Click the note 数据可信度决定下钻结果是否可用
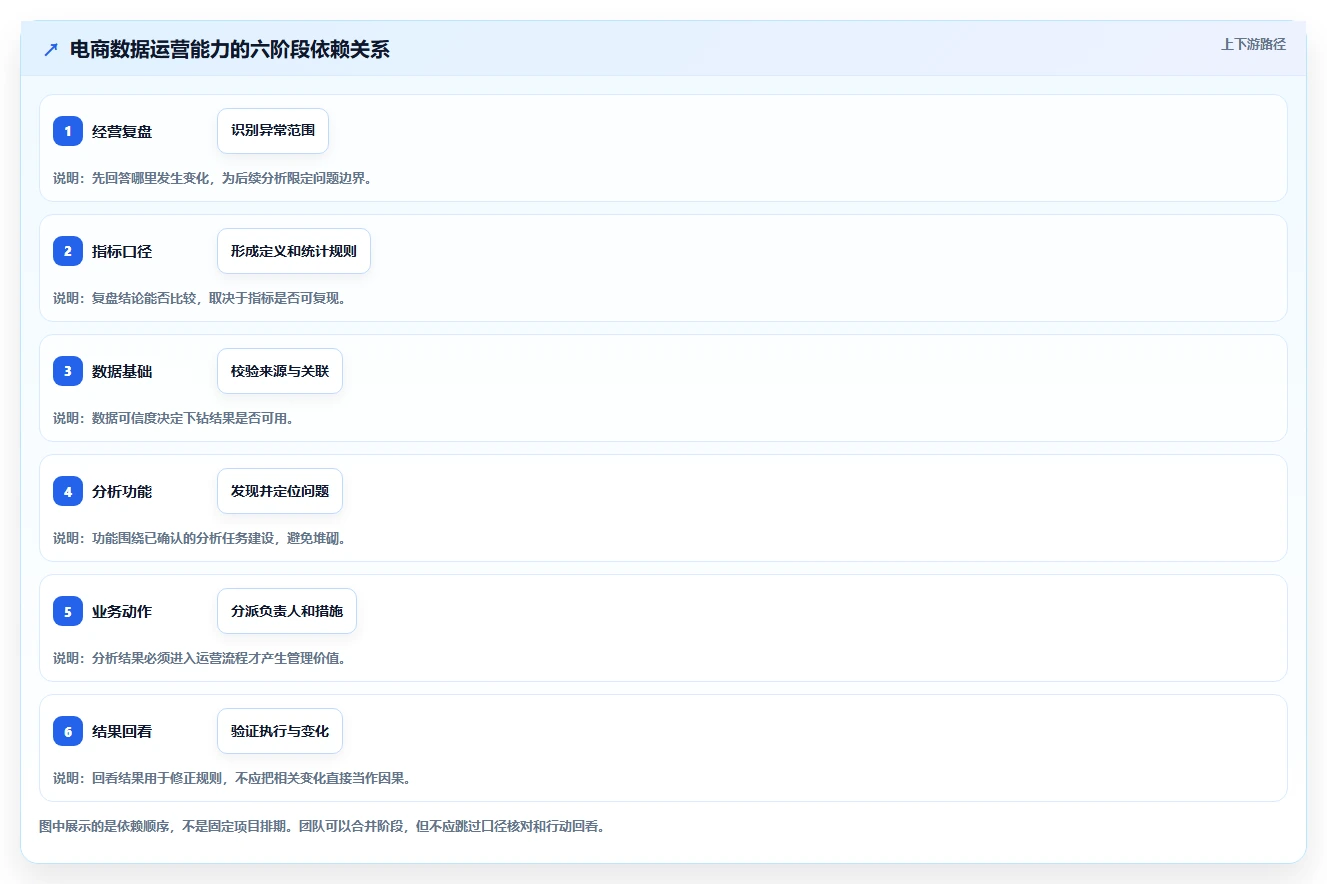1327x884 pixels. (173, 418)
